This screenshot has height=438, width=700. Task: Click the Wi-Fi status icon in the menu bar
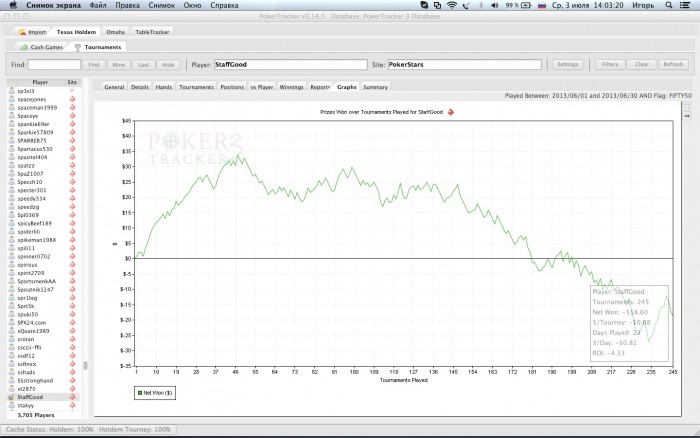pos(452,5)
